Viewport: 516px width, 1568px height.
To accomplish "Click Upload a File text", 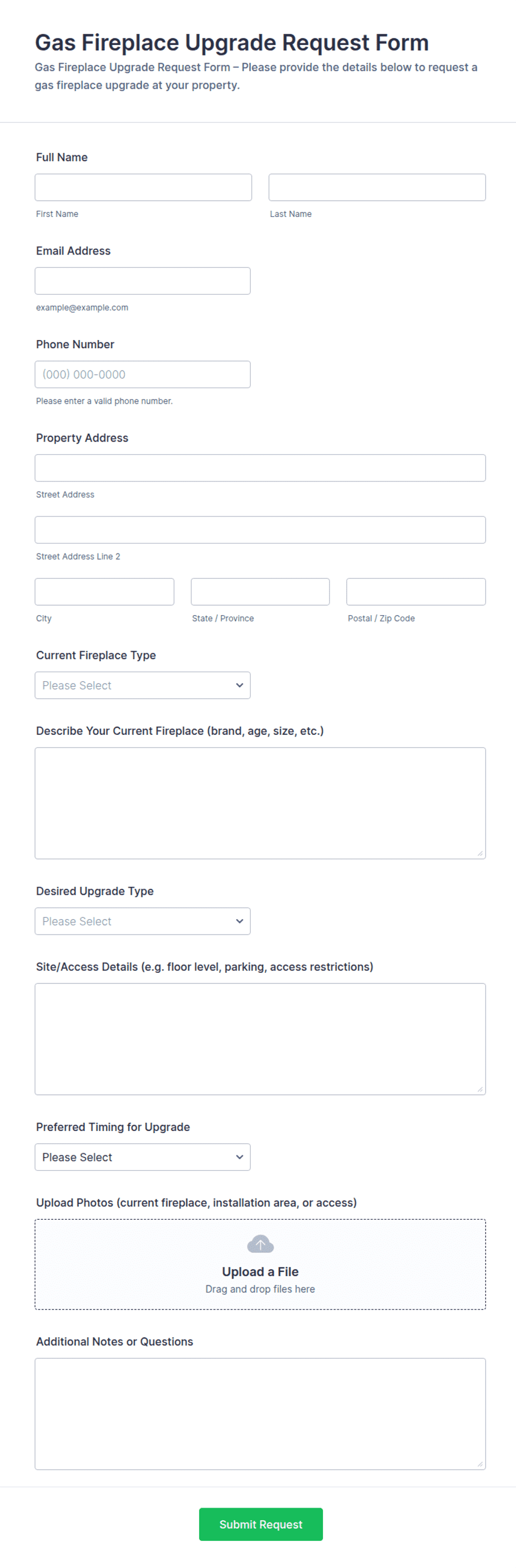I will point(260,1271).
